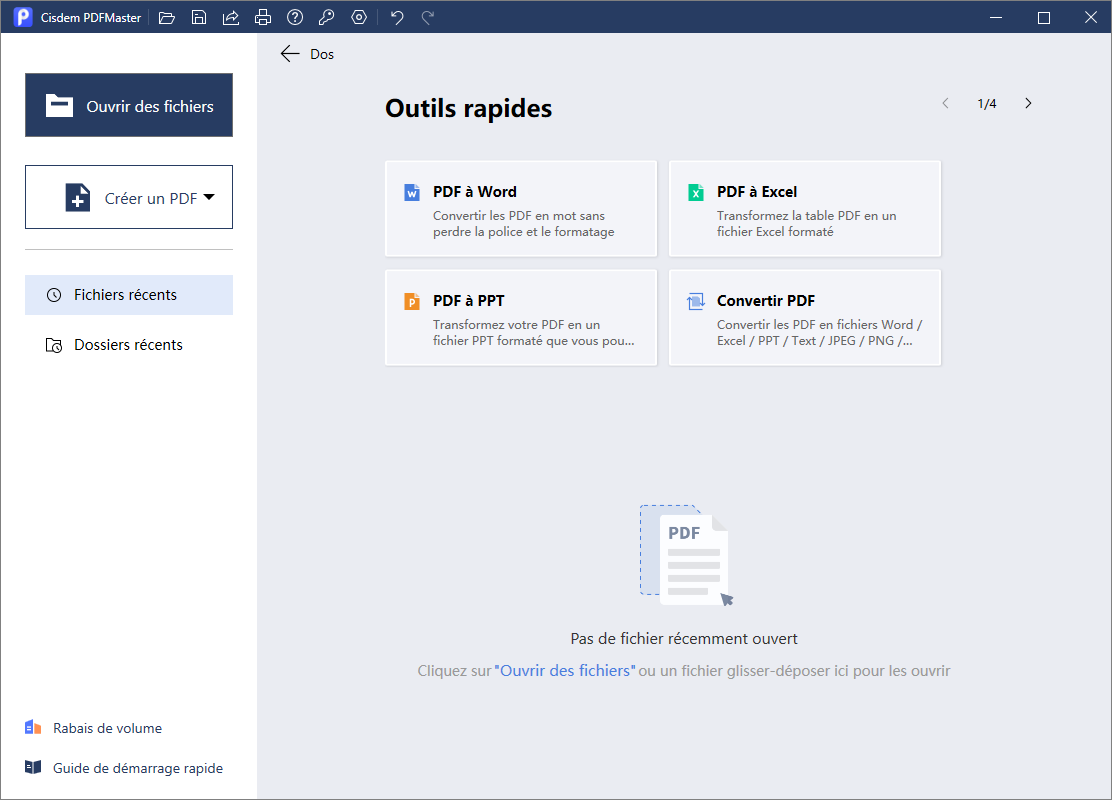The width and height of the screenshot is (1112, 800).
Task: Open the PDF à Word tool
Action: (x=520, y=209)
